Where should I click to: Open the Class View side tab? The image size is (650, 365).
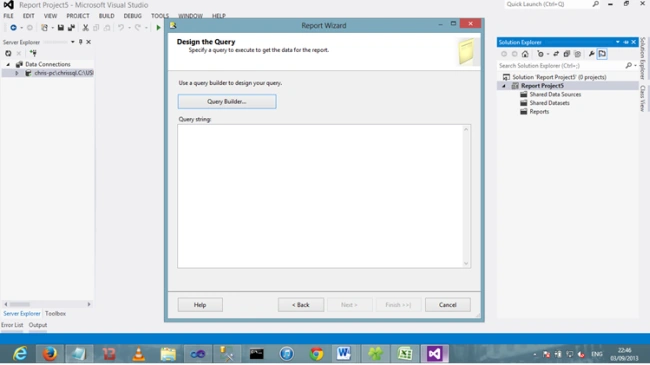pos(643,98)
